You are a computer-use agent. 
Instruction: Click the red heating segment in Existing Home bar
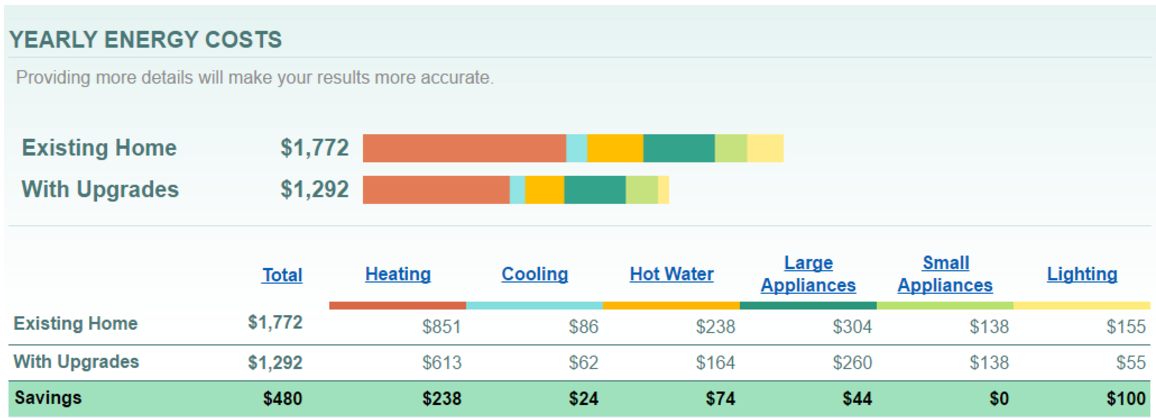point(464,148)
